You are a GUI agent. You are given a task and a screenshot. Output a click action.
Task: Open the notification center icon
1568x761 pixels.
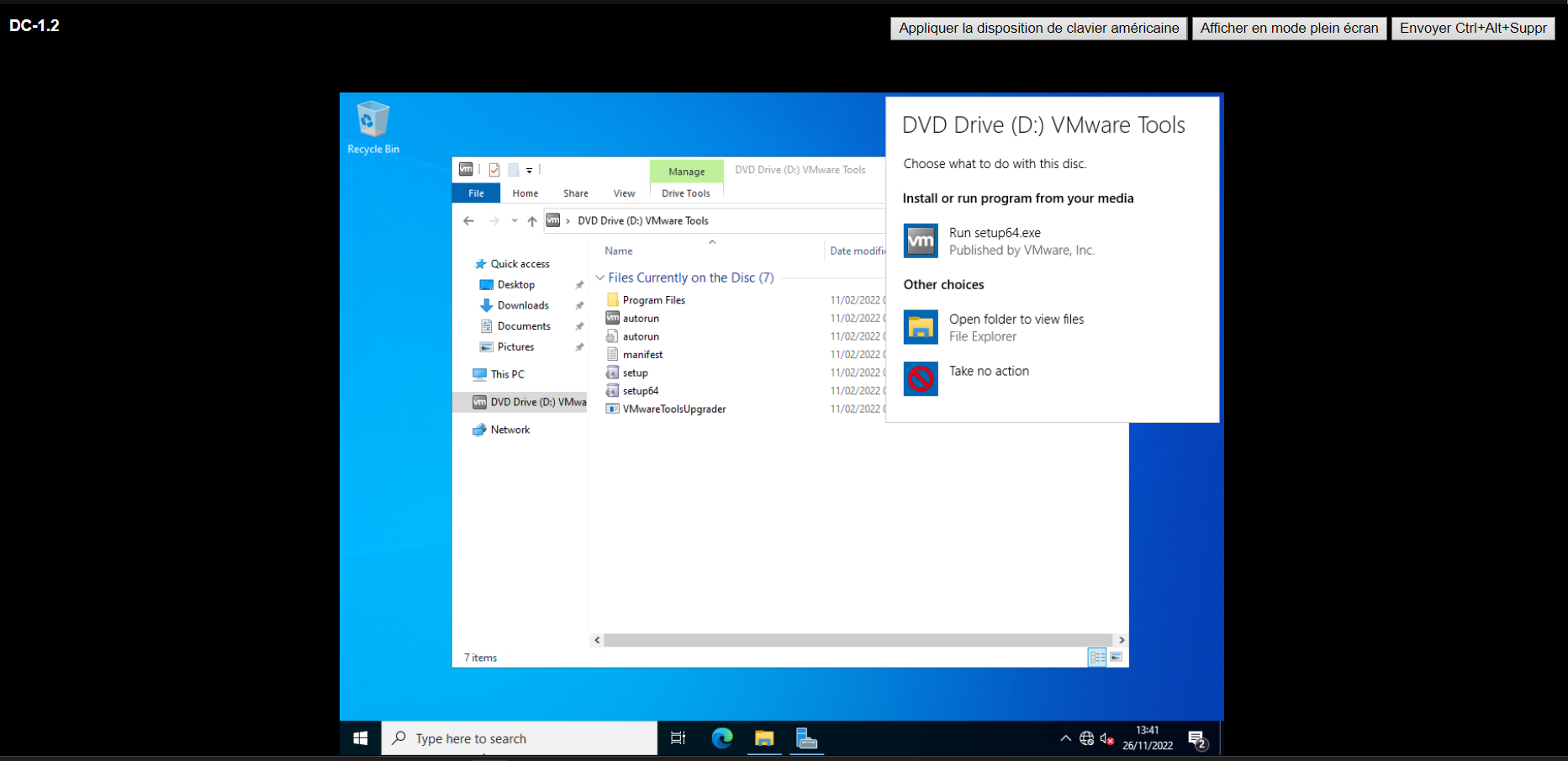pyautogui.click(x=1198, y=739)
